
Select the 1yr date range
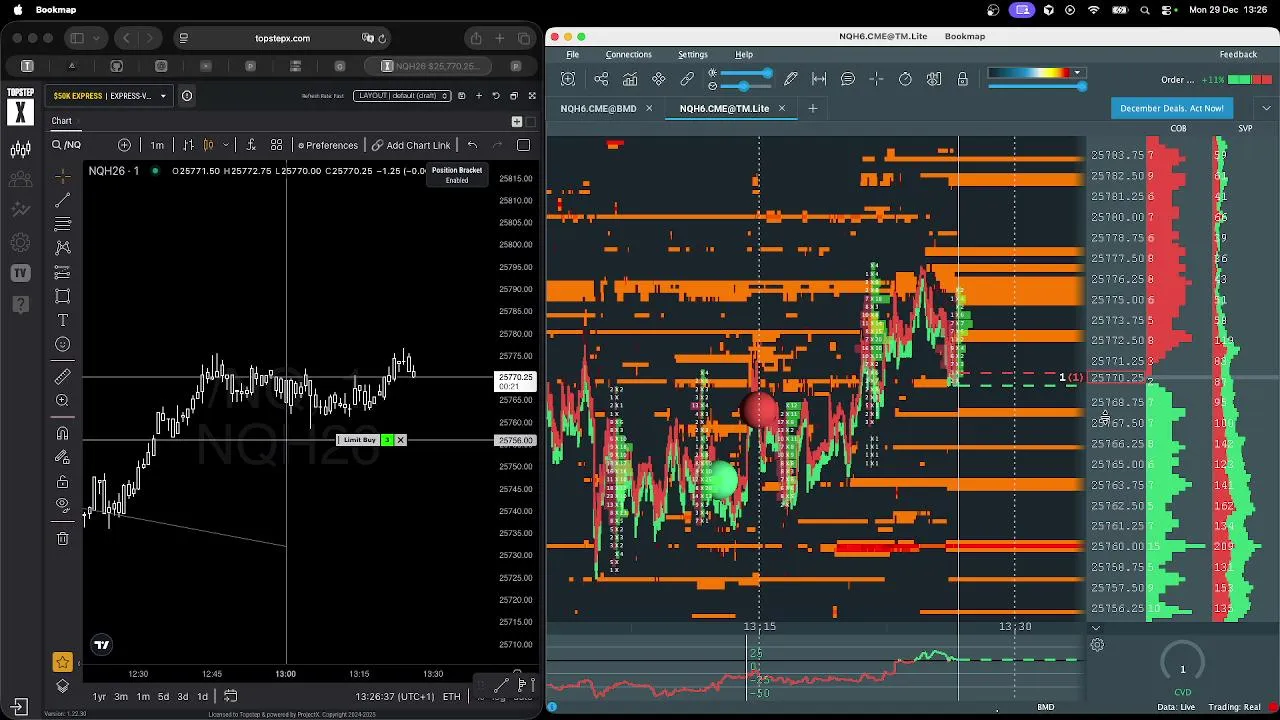99,696
